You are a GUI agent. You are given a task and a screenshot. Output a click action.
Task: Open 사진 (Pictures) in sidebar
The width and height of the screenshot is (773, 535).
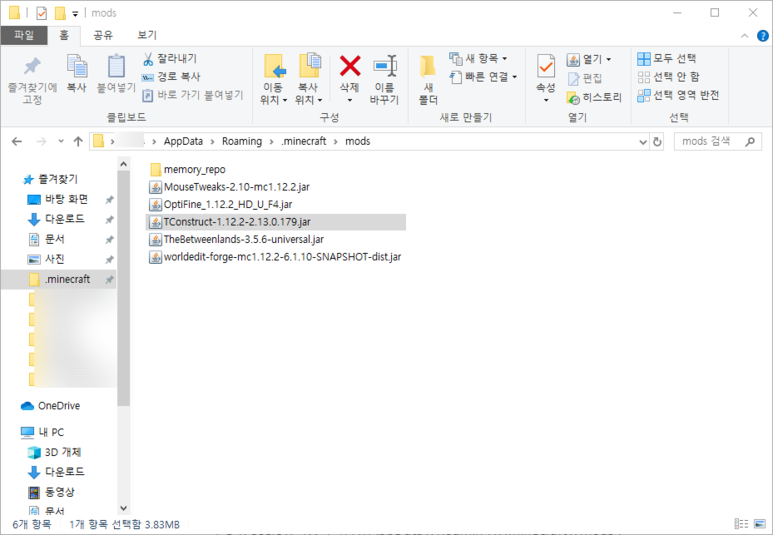(x=47, y=259)
